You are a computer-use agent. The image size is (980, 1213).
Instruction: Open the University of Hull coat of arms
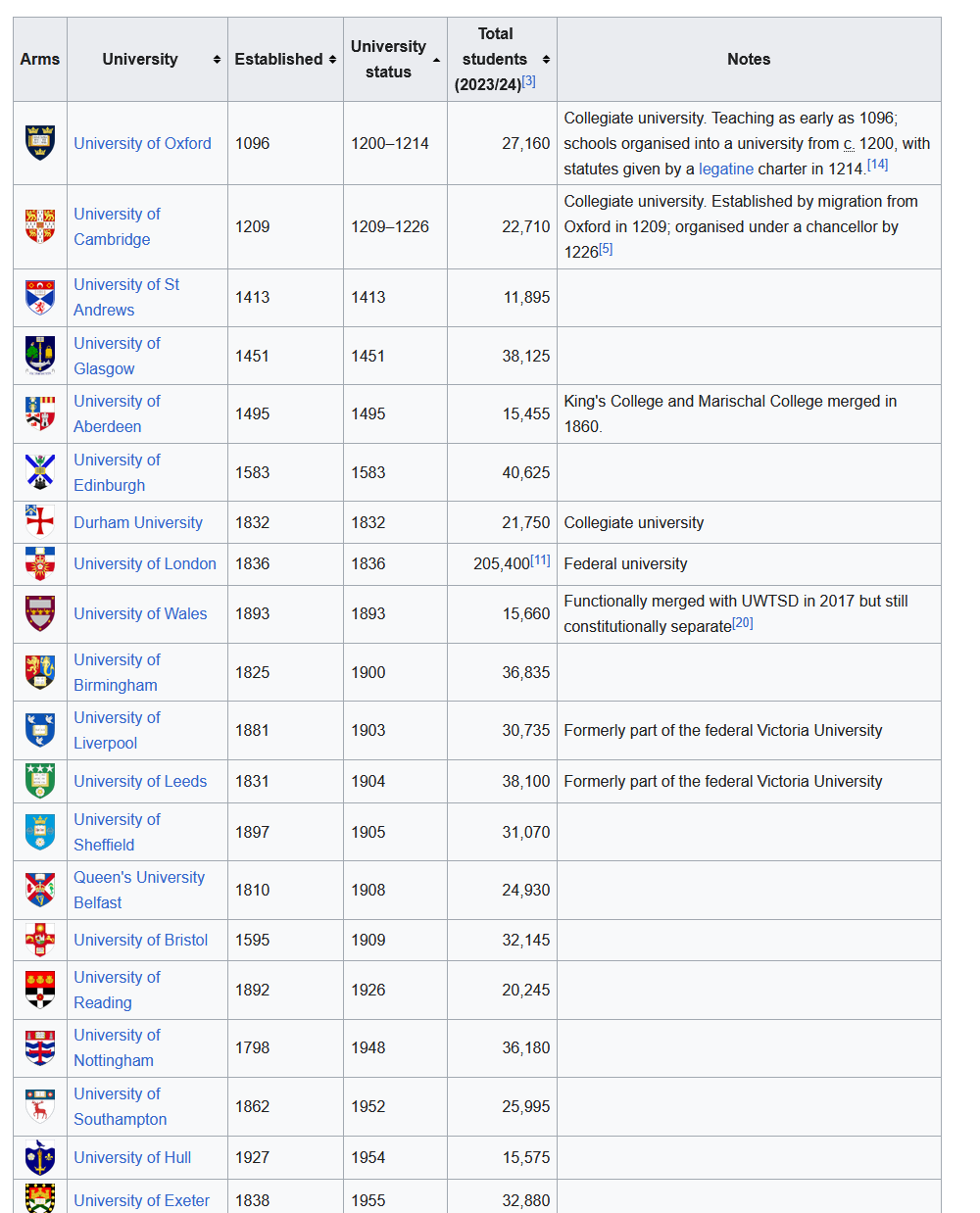coord(40,1157)
